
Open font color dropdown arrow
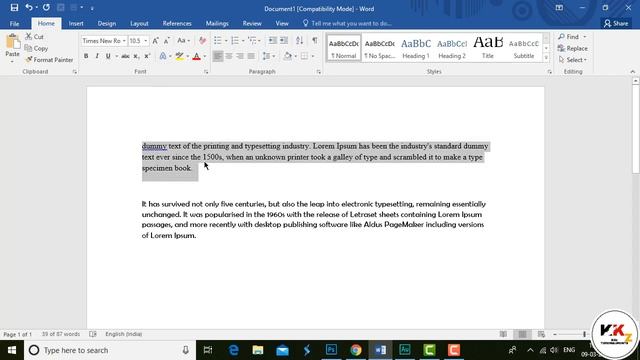tap(204, 56)
